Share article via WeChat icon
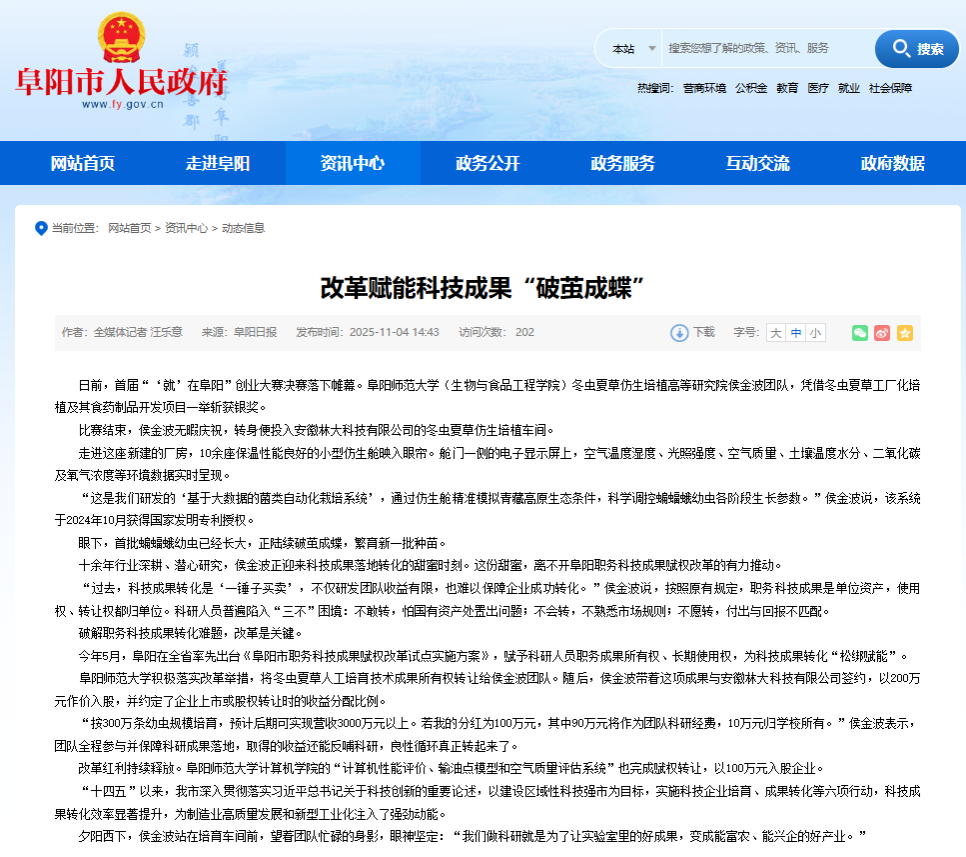 [860, 333]
